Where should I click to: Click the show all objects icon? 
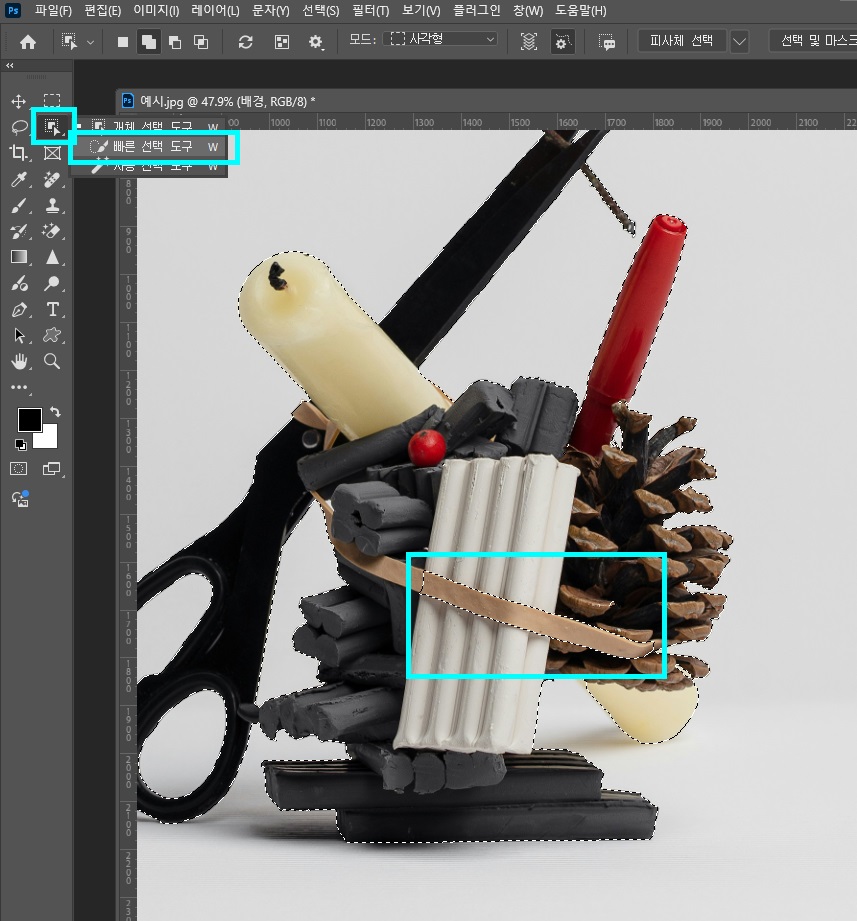(x=282, y=42)
